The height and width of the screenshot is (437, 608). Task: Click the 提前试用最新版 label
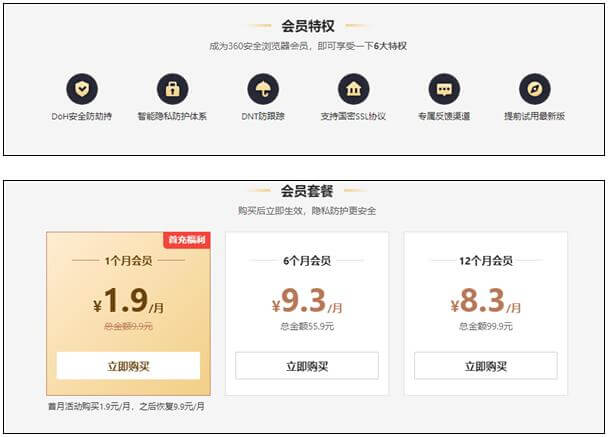535,116
